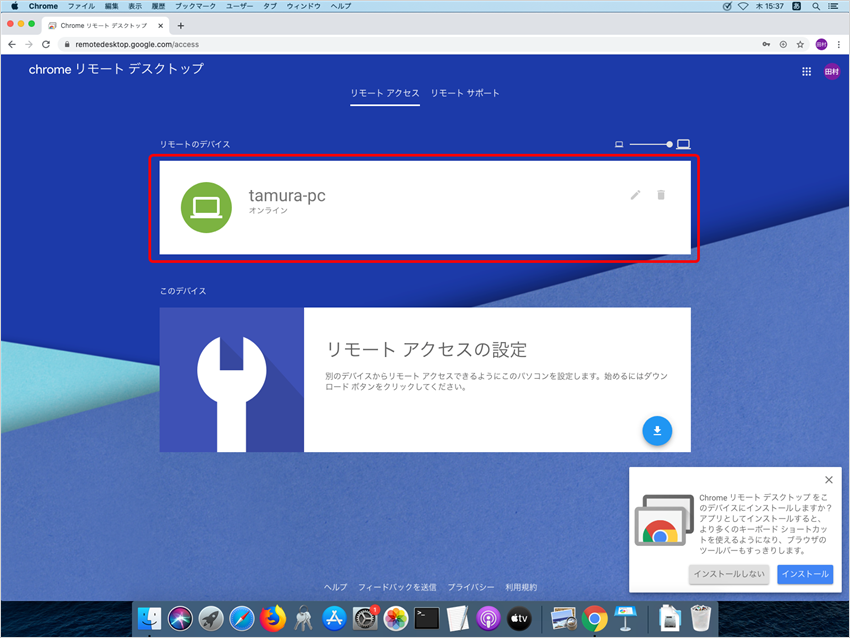The width and height of the screenshot is (850, 638).
Task: Open Terminal from the Dock
Action: (427, 618)
